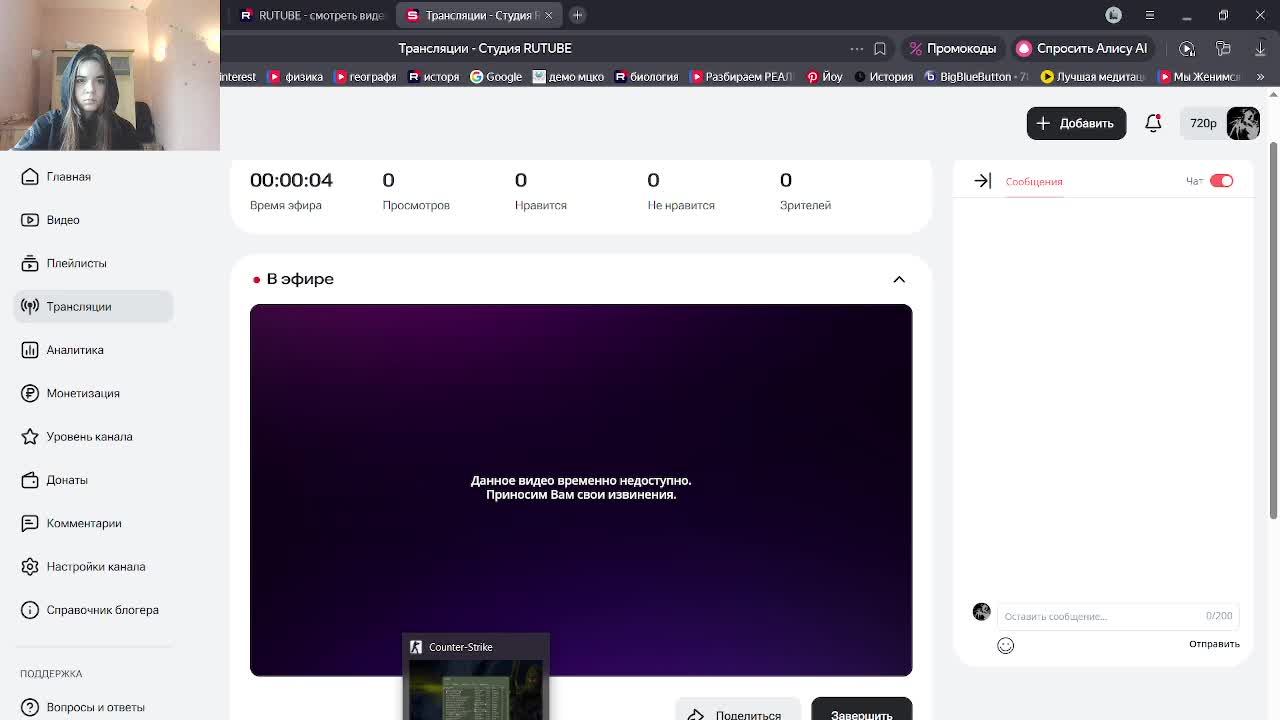Click the Просмотров counter value
This screenshot has width=1280, height=720.
point(388,180)
